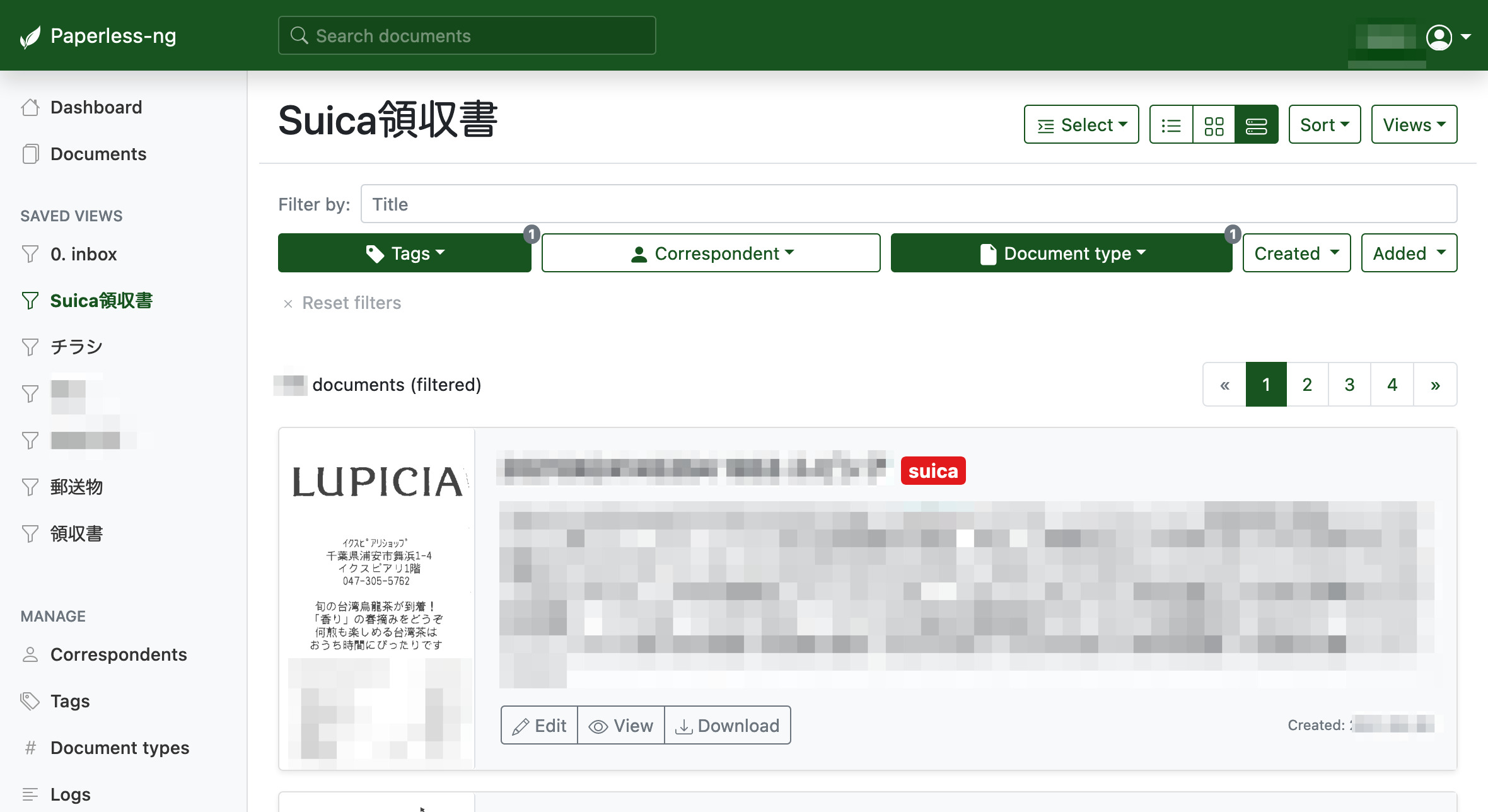The width and height of the screenshot is (1488, 812).
Task: Open the LUPICIA receipt thumbnail
Action: coord(377,598)
